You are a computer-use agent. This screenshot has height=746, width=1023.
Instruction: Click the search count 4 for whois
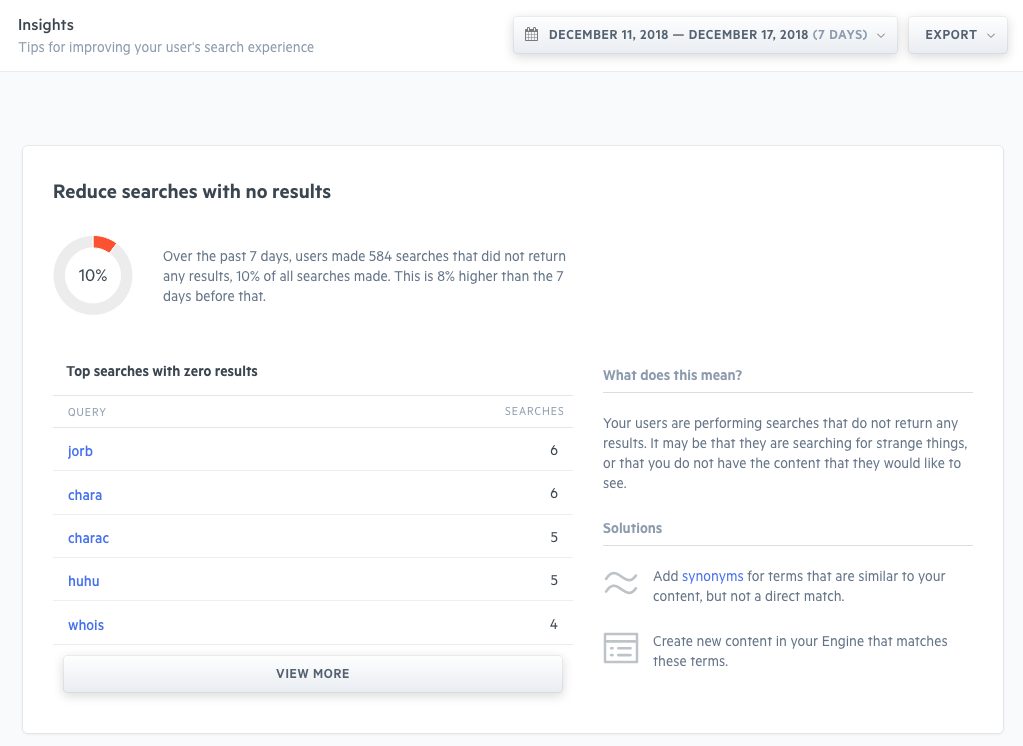(x=554, y=624)
